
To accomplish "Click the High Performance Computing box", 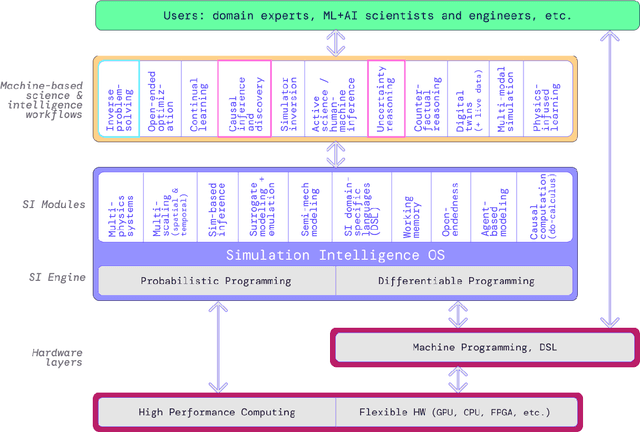I will (x=216, y=412).
